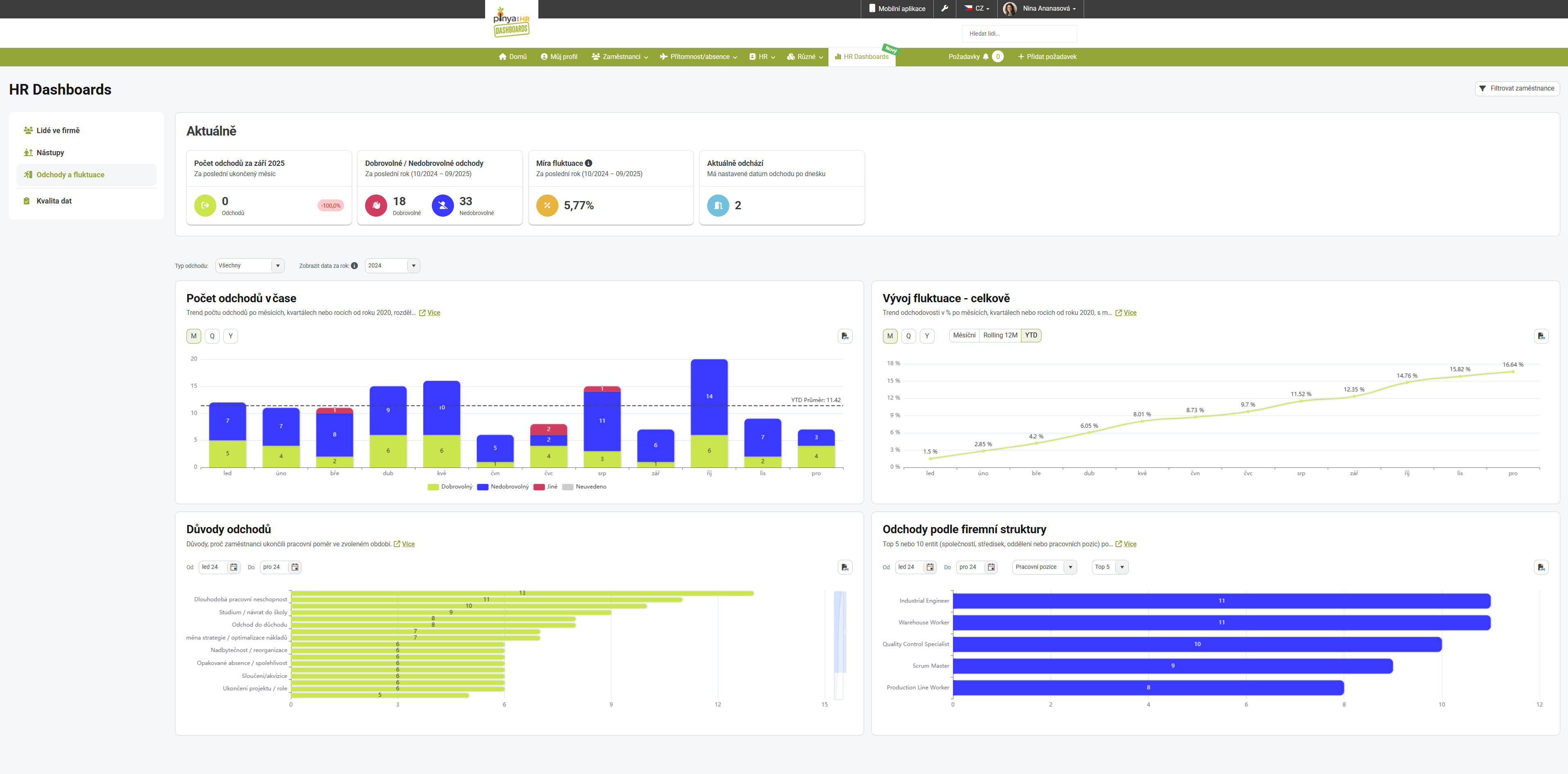The height and width of the screenshot is (774, 1568).
Task: Select yearly Y view in Počet odchodů chart
Action: [x=231, y=336]
